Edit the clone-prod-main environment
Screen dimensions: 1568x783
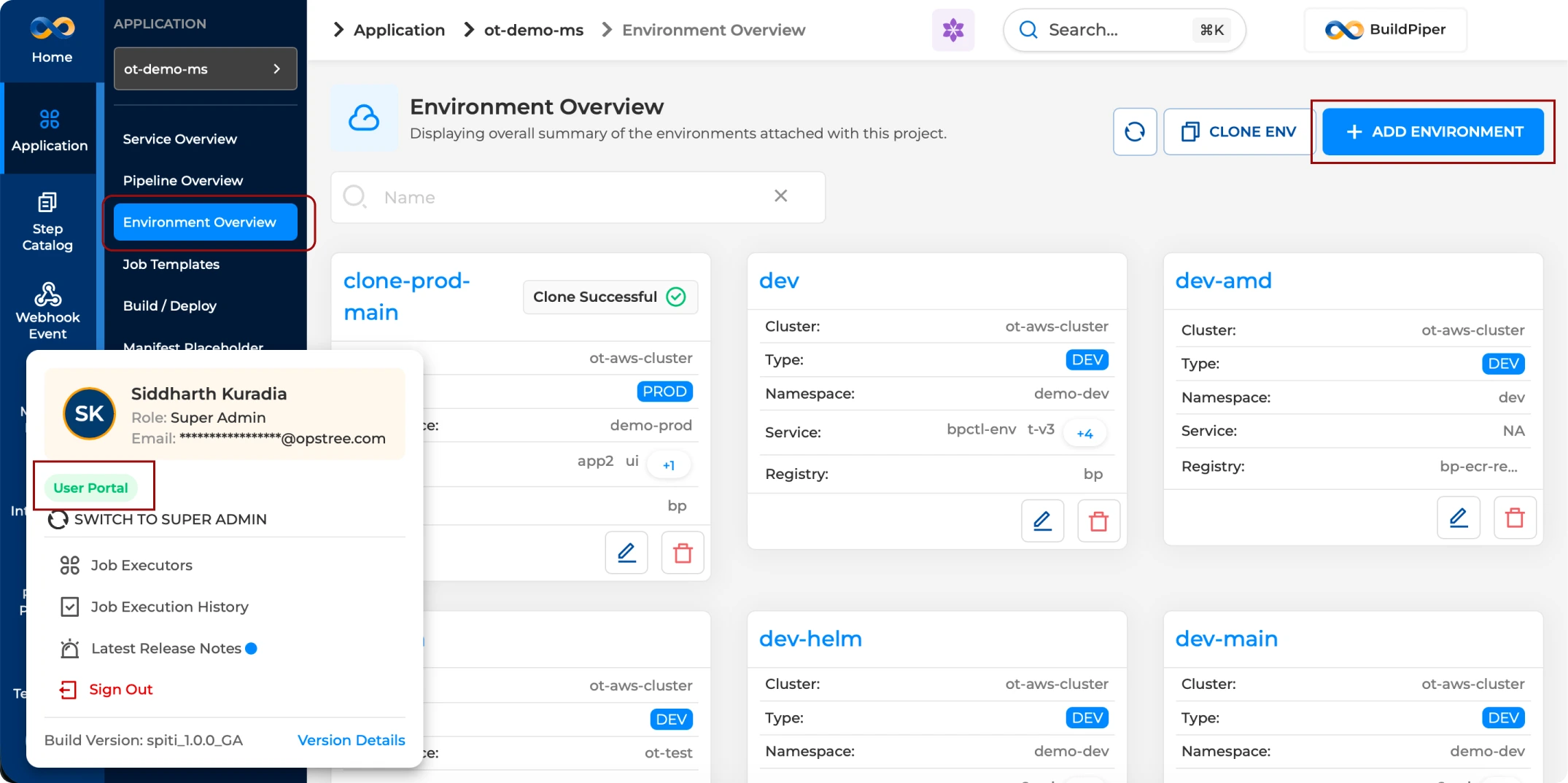(x=626, y=553)
